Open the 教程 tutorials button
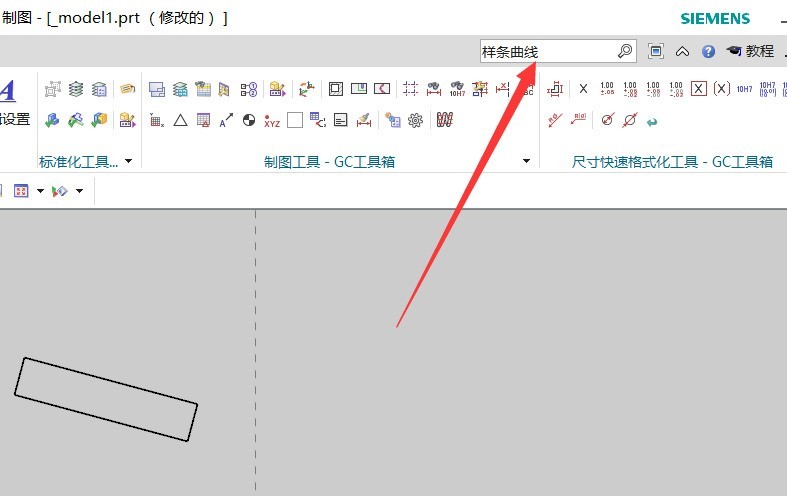Image resolution: width=787 pixels, height=496 pixels. click(750, 51)
